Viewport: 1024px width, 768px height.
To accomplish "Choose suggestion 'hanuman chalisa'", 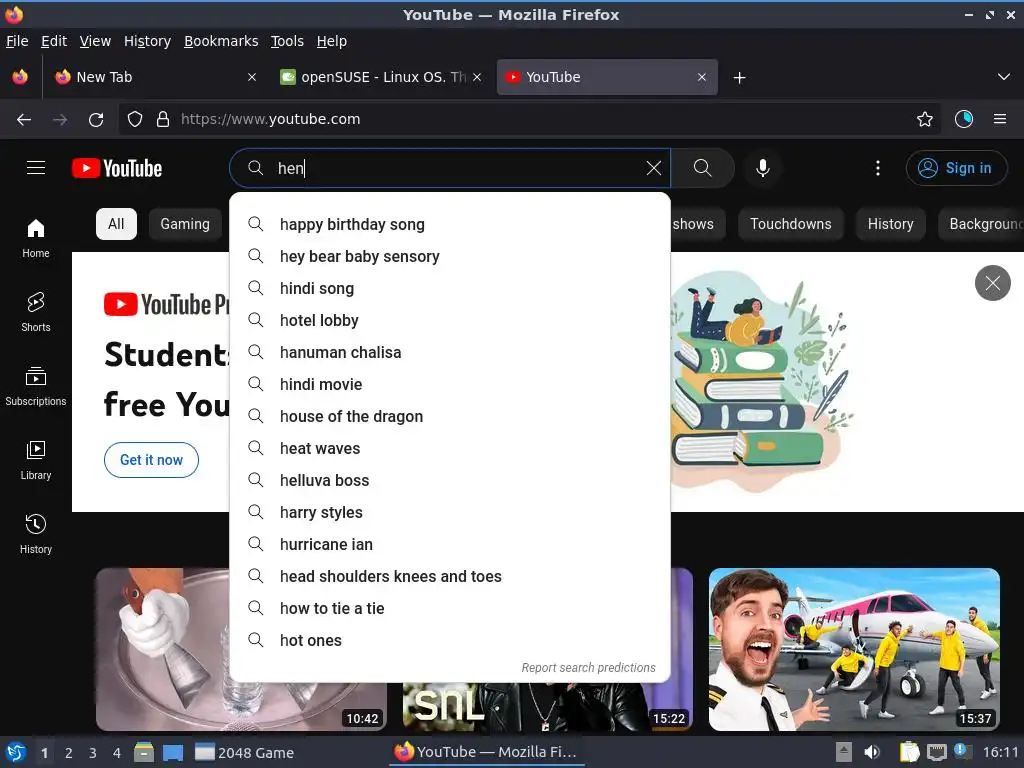I will point(450,353).
